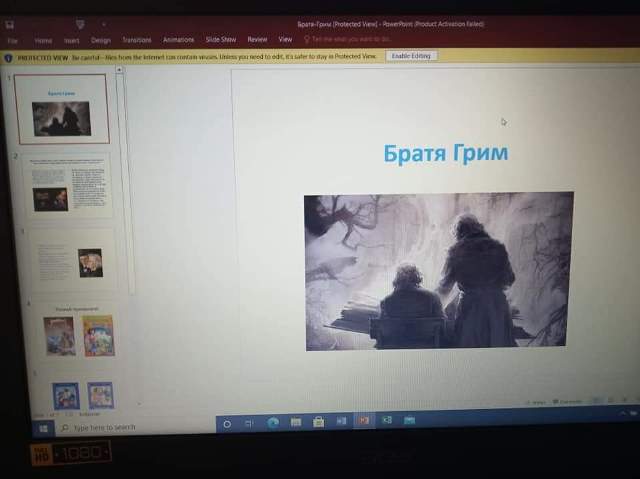Click the Cortana circle icon on taskbar
640x479 pixels.
coord(227,424)
